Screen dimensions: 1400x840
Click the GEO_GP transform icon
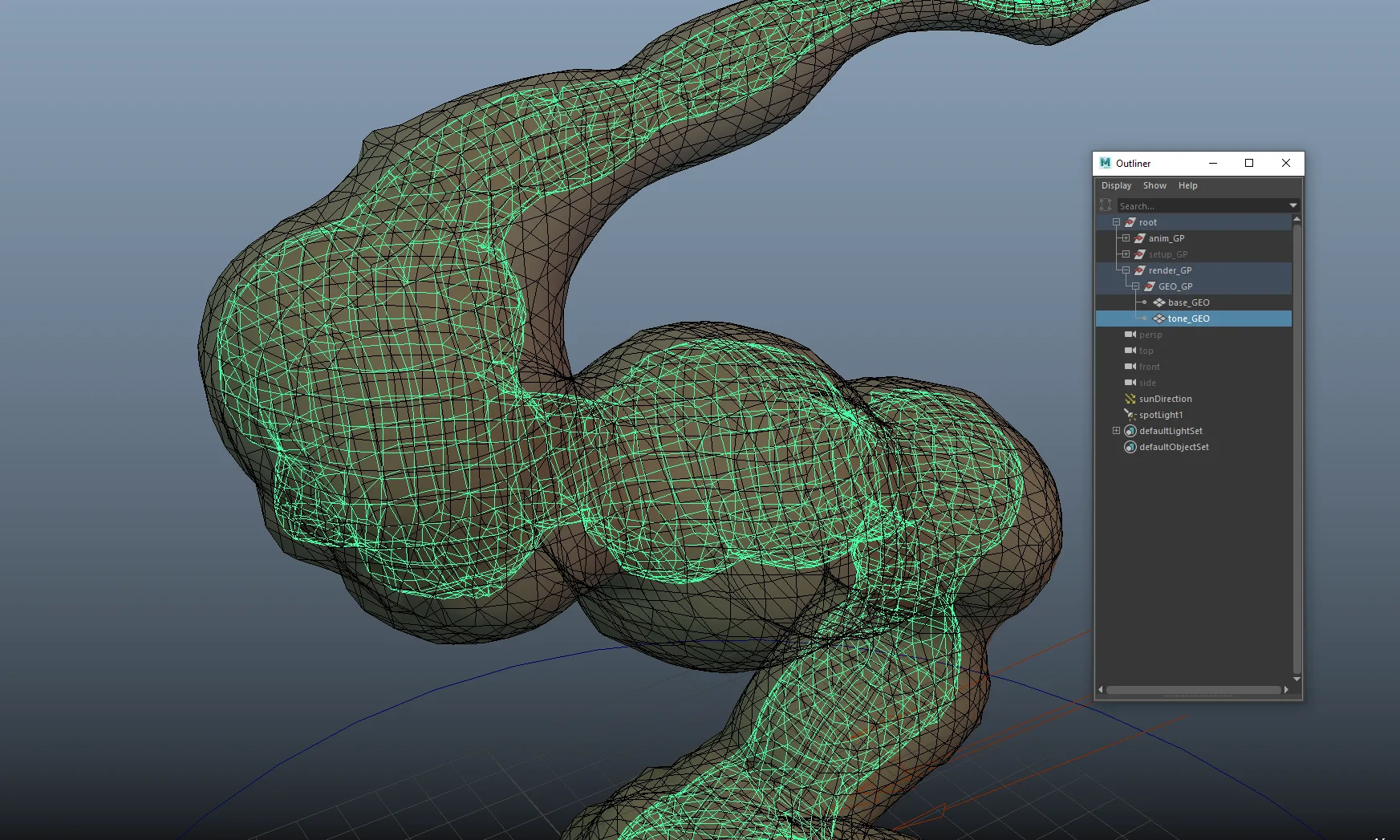pyautogui.click(x=1149, y=286)
